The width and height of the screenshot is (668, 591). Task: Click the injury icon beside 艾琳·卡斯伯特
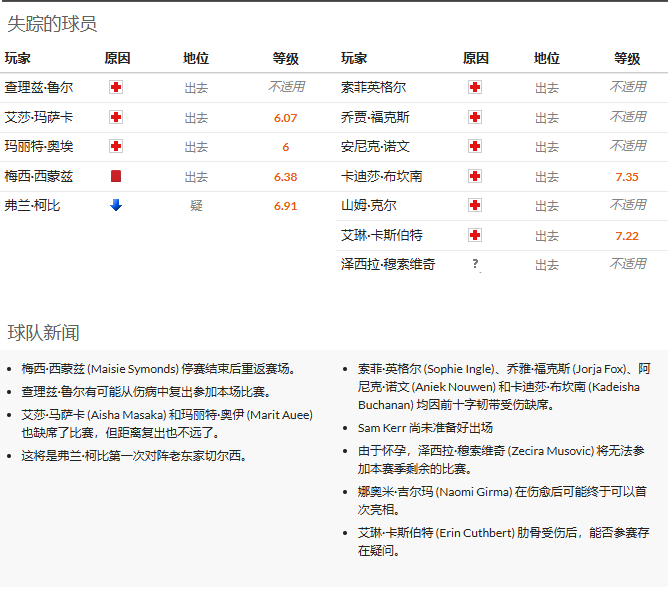[475, 236]
